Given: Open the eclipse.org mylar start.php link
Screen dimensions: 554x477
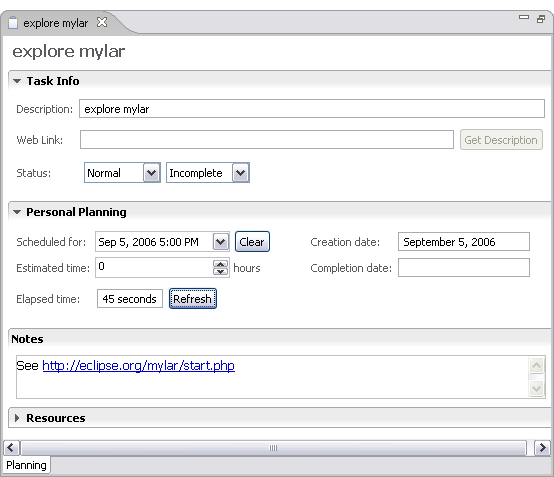Looking at the screenshot, I should coord(138,365).
